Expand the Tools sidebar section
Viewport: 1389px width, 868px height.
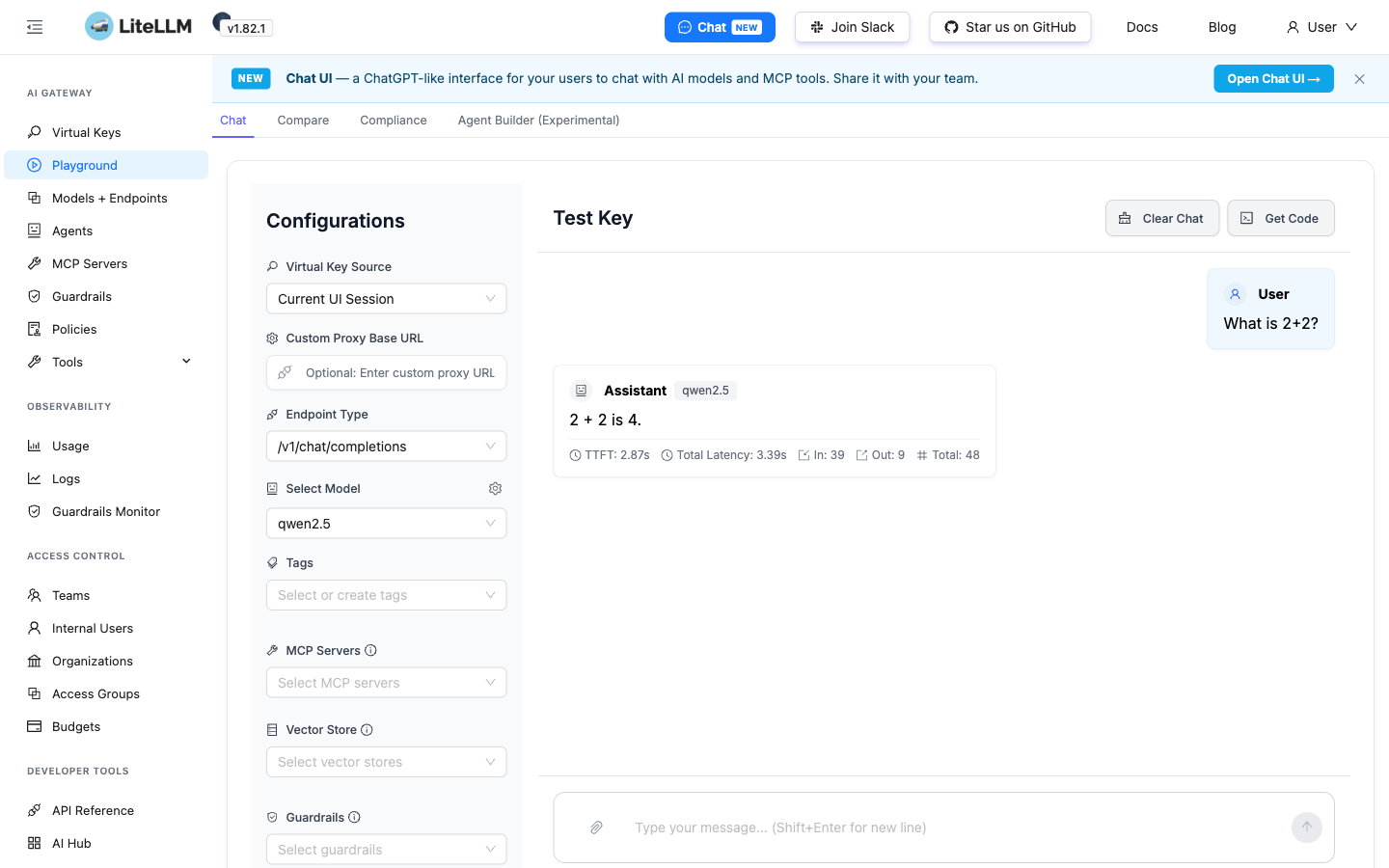tap(106, 362)
